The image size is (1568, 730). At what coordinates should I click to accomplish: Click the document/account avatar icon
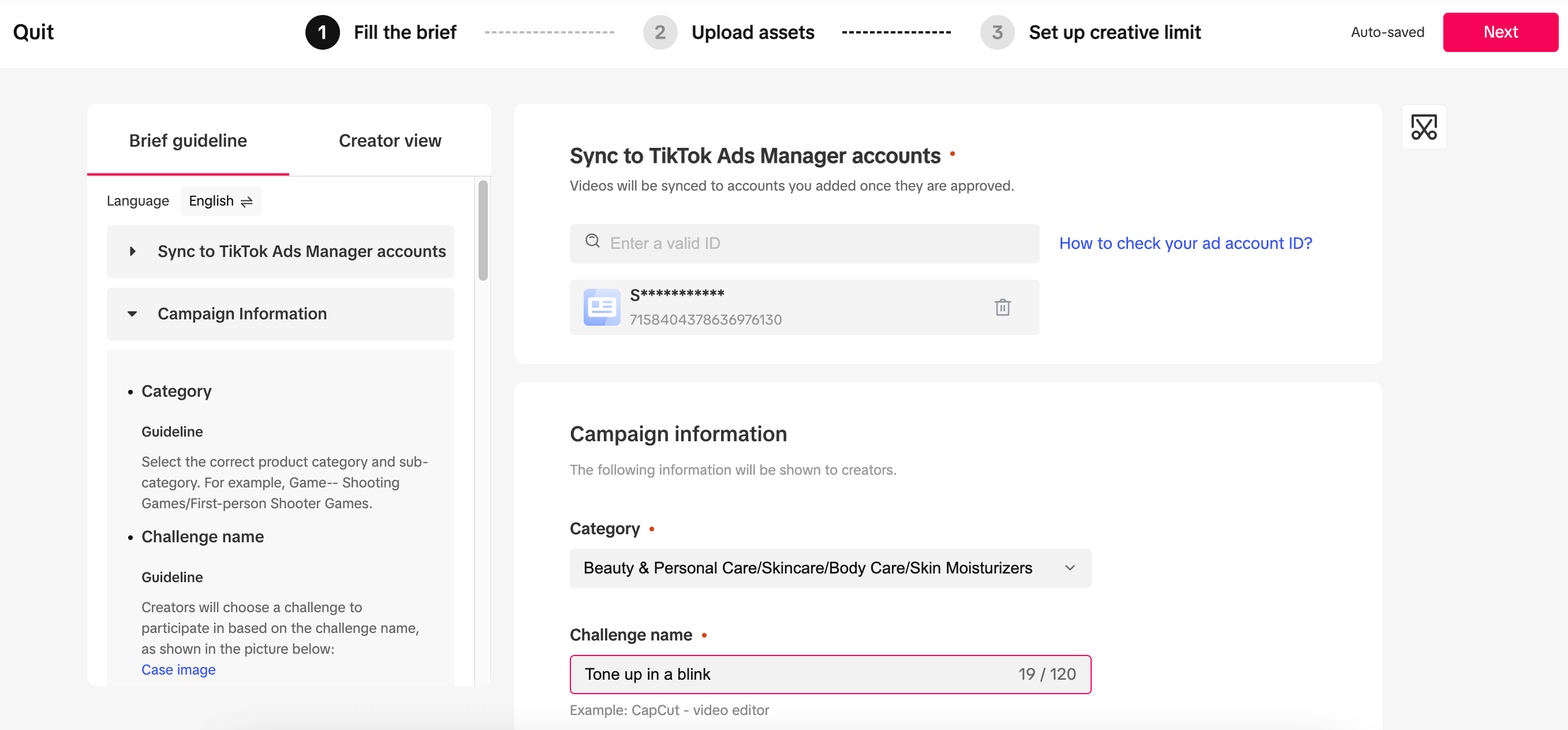tap(601, 307)
